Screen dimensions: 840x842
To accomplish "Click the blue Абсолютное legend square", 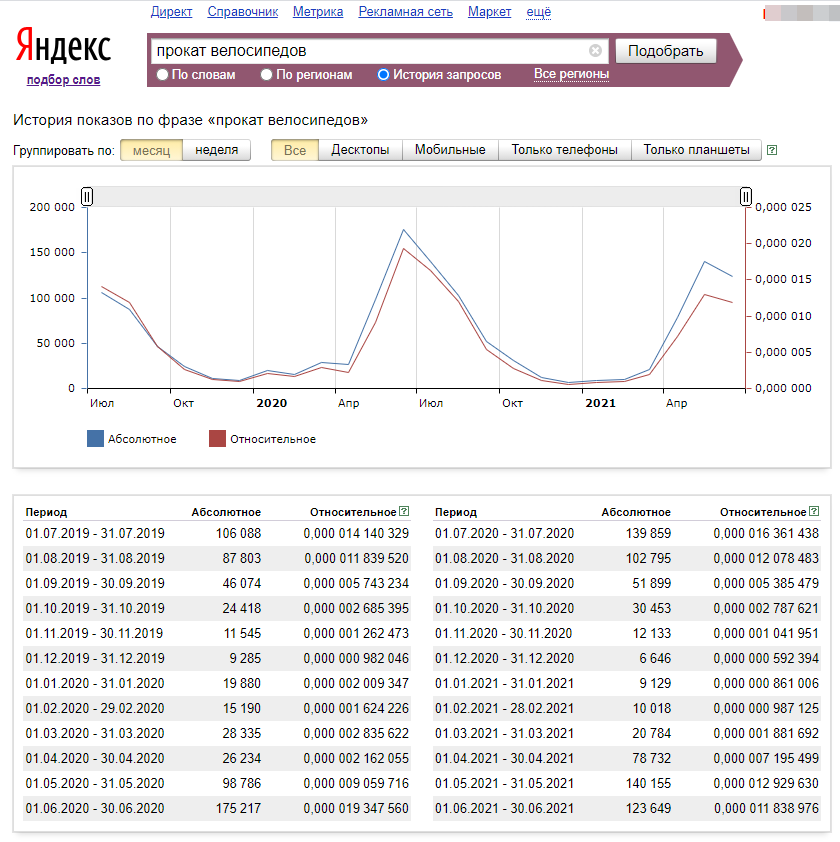I will click(96, 439).
